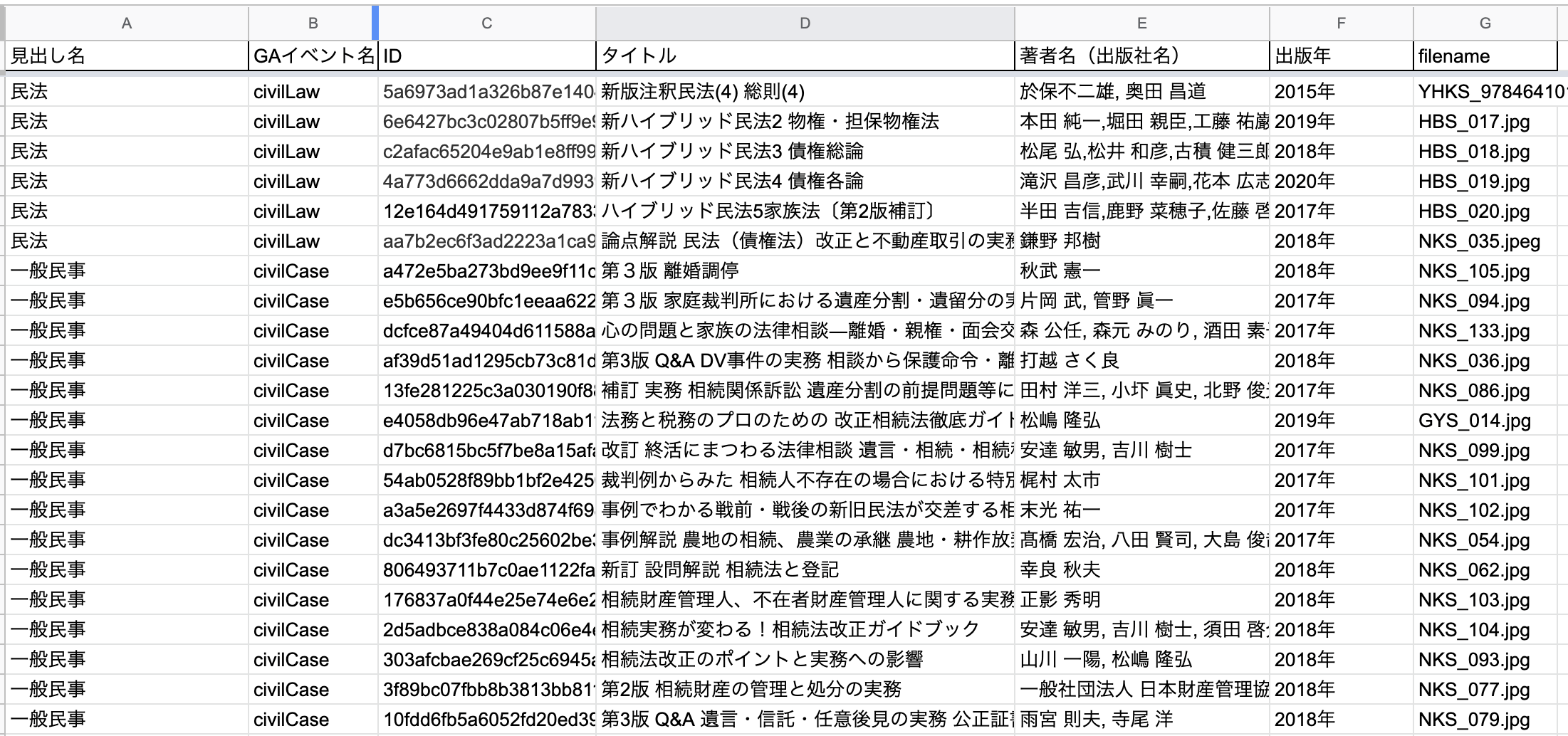Select the title cell 第３版 離婚調停

(x=805, y=271)
